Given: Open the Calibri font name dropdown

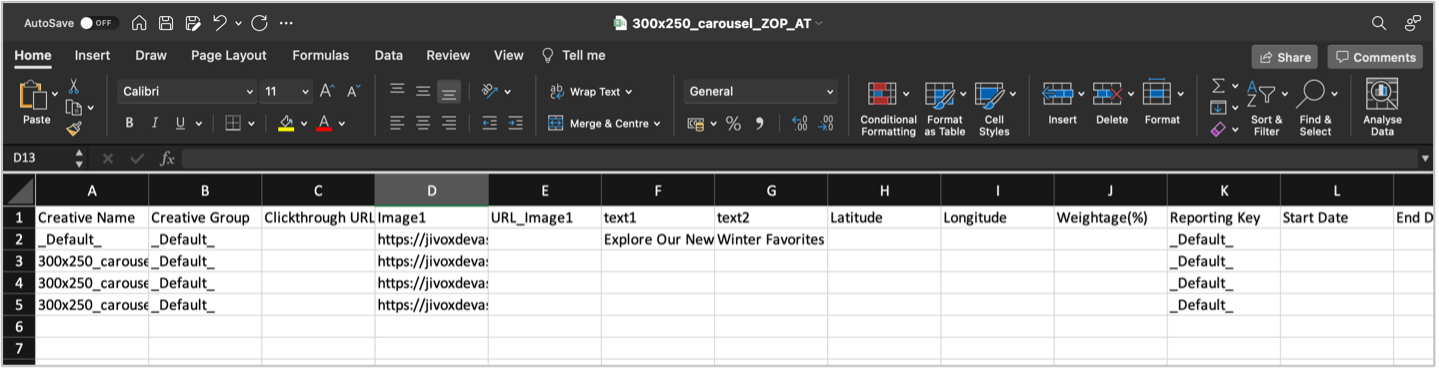Looking at the screenshot, I should (187, 92).
